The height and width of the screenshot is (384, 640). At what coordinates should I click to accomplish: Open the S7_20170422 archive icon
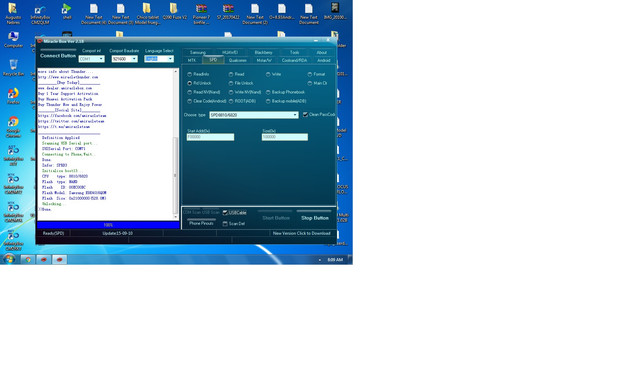(x=228, y=11)
